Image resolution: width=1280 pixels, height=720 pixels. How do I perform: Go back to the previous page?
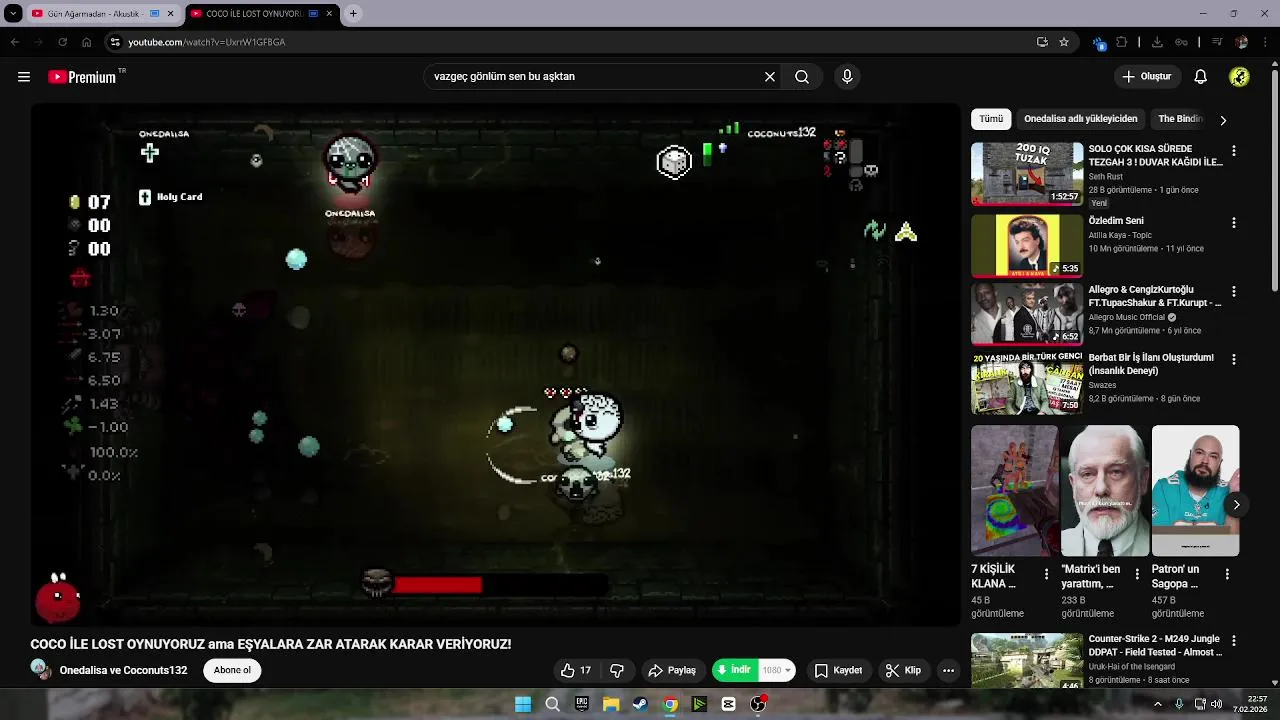tap(14, 42)
